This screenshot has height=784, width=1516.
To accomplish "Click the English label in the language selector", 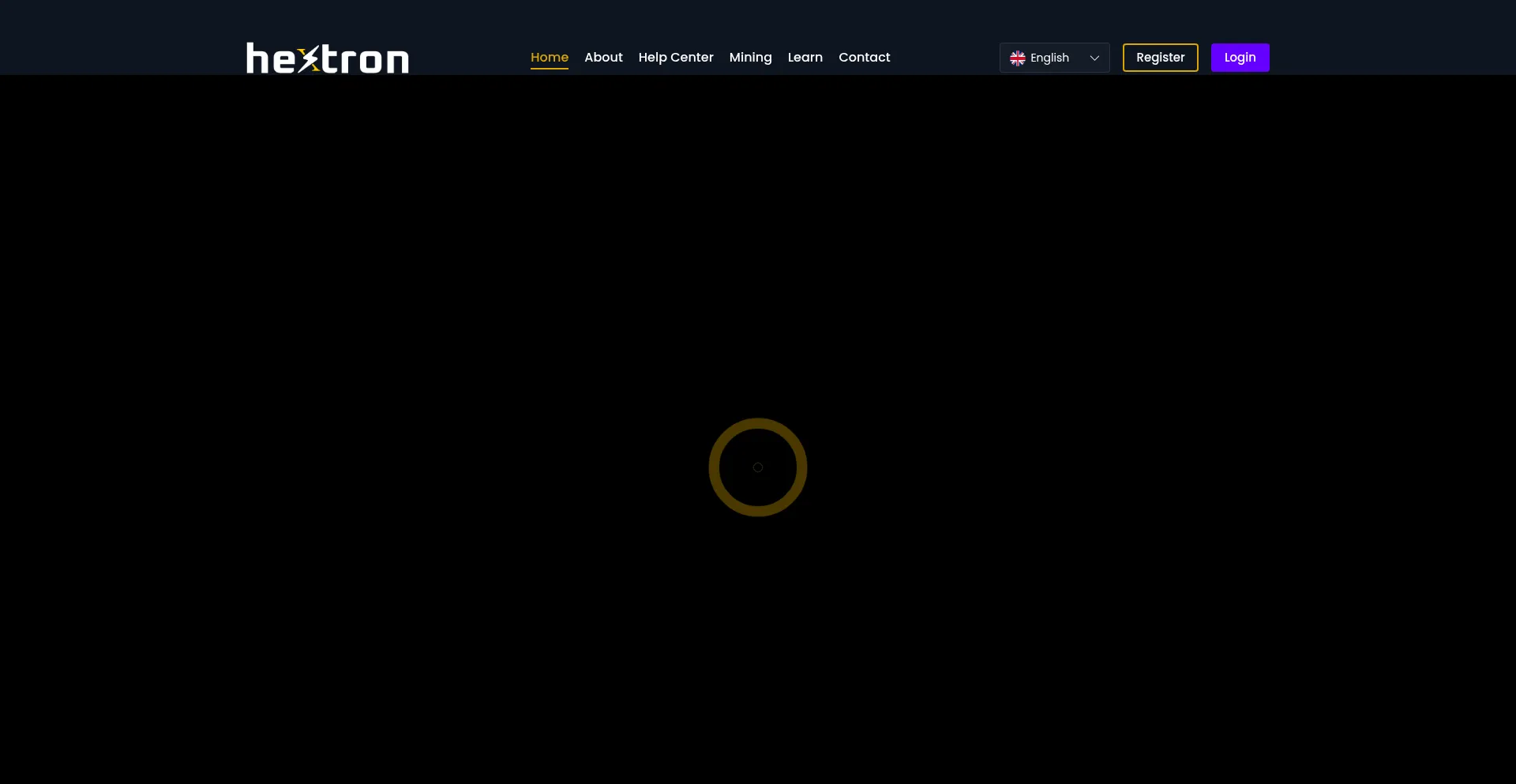I will [x=1050, y=58].
